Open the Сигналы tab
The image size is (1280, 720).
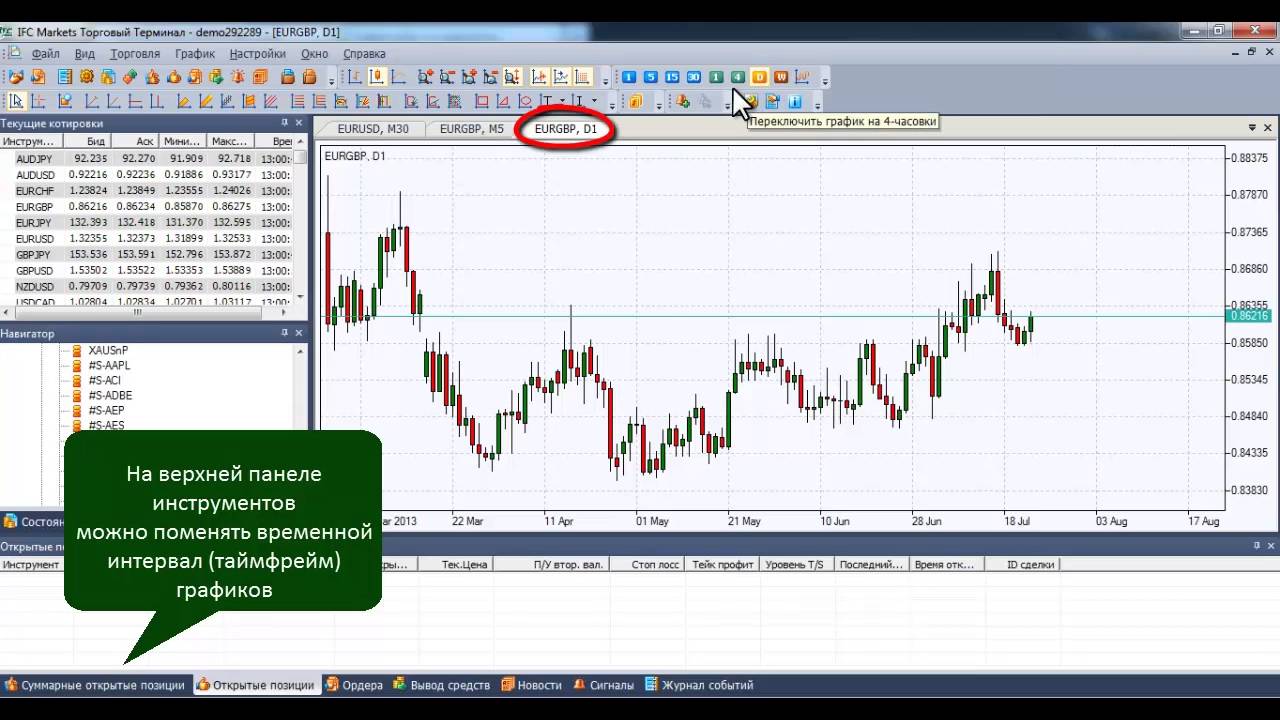pos(604,685)
